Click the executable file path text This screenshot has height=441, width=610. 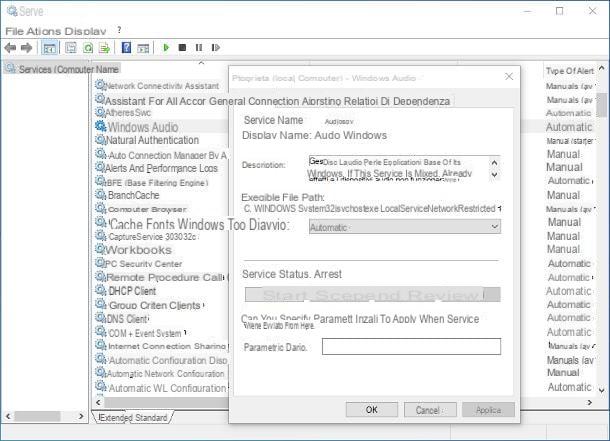(370, 209)
